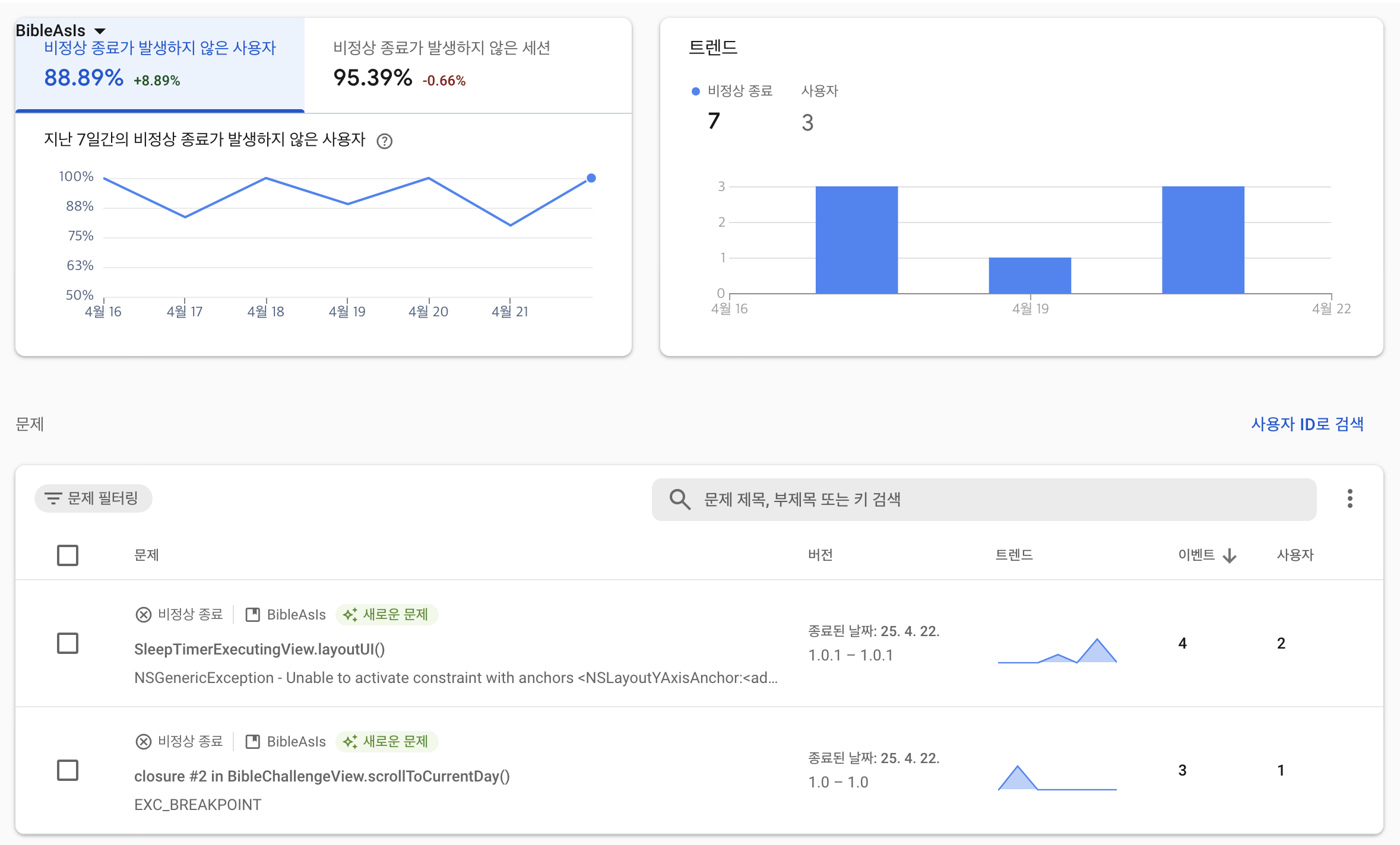Image resolution: width=1400 pixels, height=845 pixels.
Task: Toggle the select-all checkbox in table header
Action: pos(68,555)
